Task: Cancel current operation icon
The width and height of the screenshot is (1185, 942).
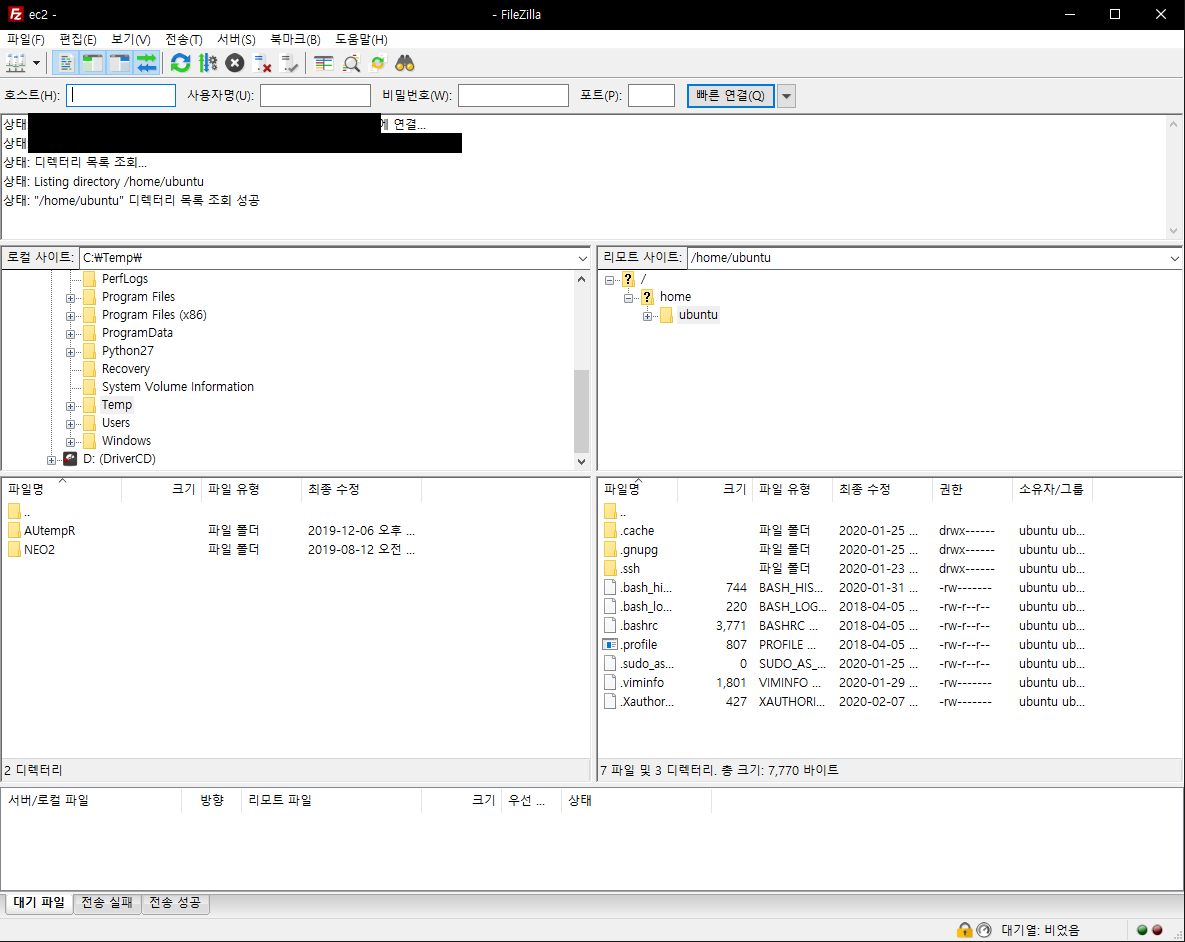Action: pos(235,64)
